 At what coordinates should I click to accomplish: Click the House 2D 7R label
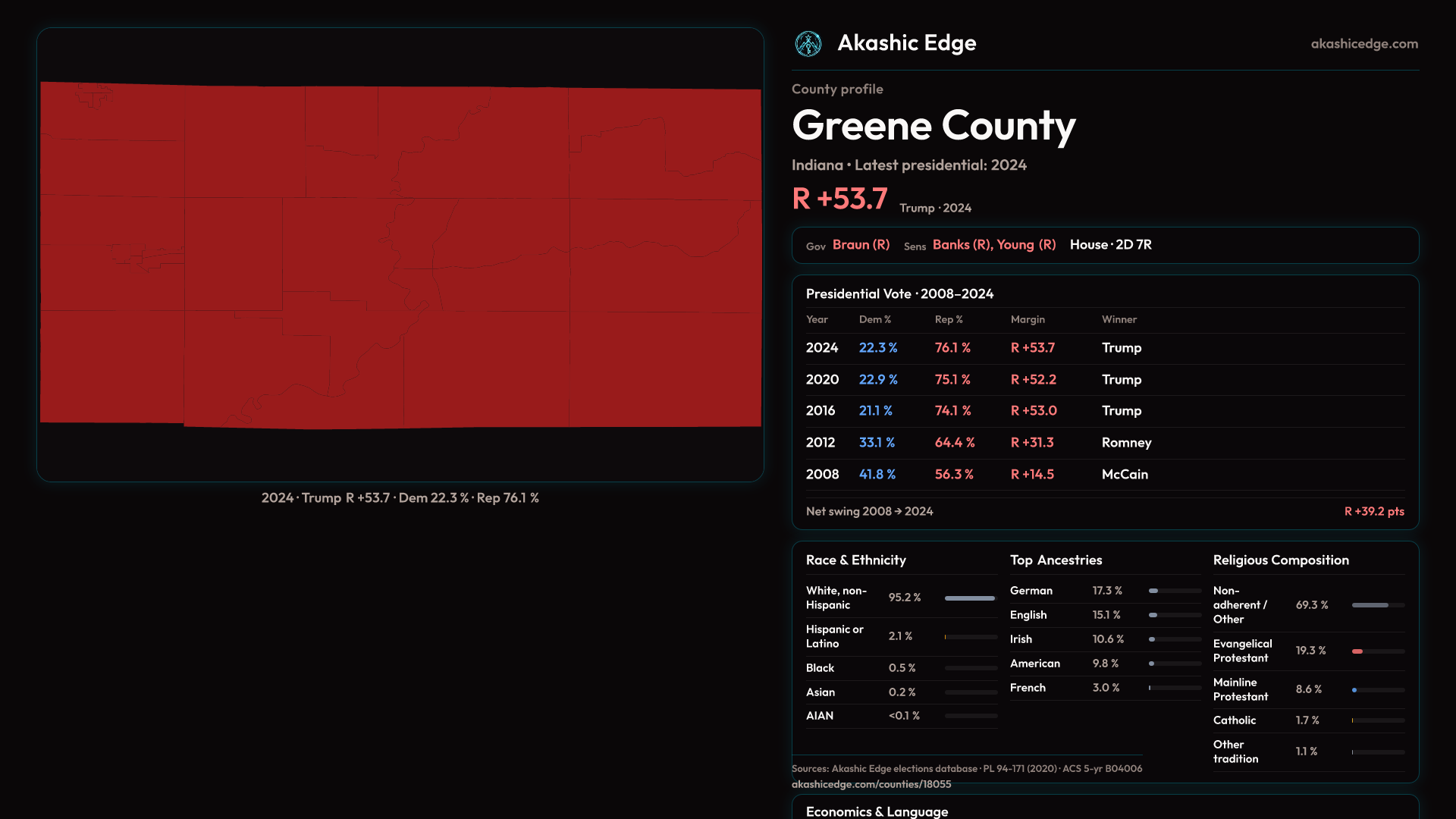(x=1110, y=245)
